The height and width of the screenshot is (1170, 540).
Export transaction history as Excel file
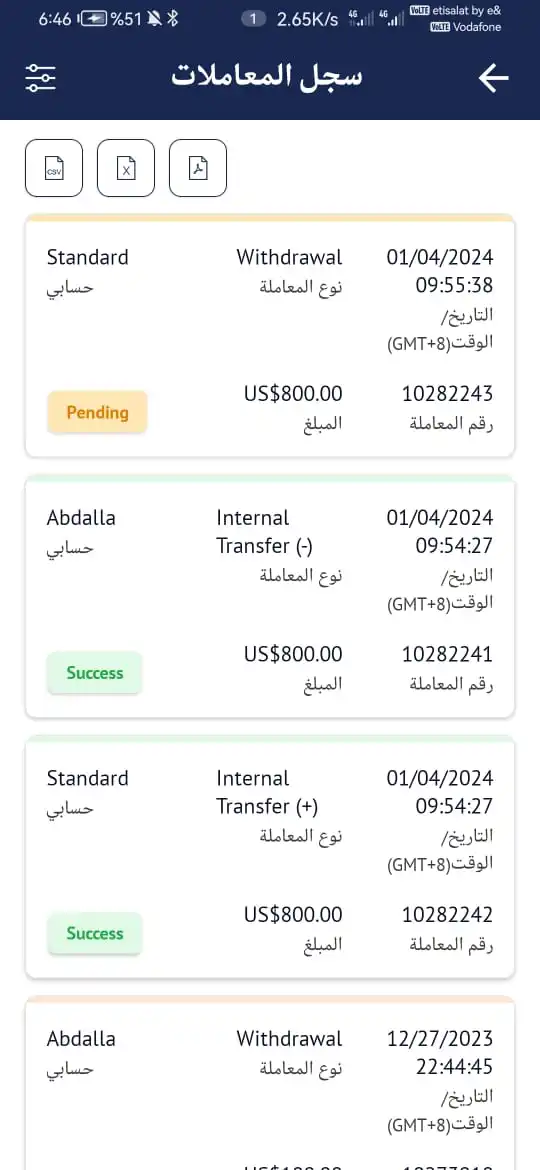[x=126, y=168]
